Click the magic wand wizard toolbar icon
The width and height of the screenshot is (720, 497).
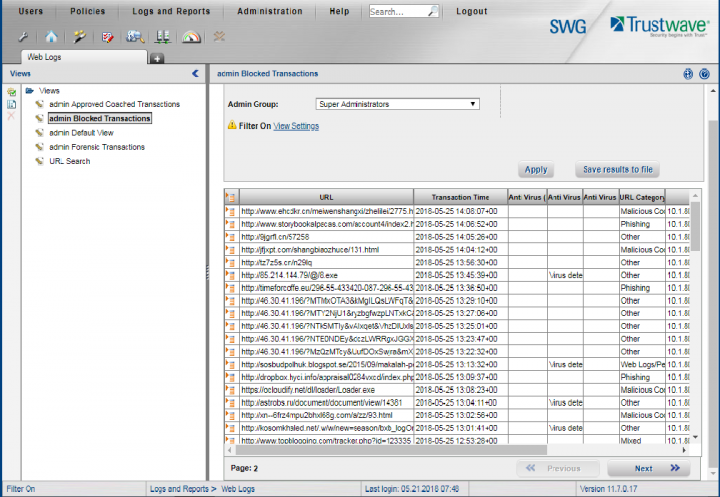pos(79,37)
